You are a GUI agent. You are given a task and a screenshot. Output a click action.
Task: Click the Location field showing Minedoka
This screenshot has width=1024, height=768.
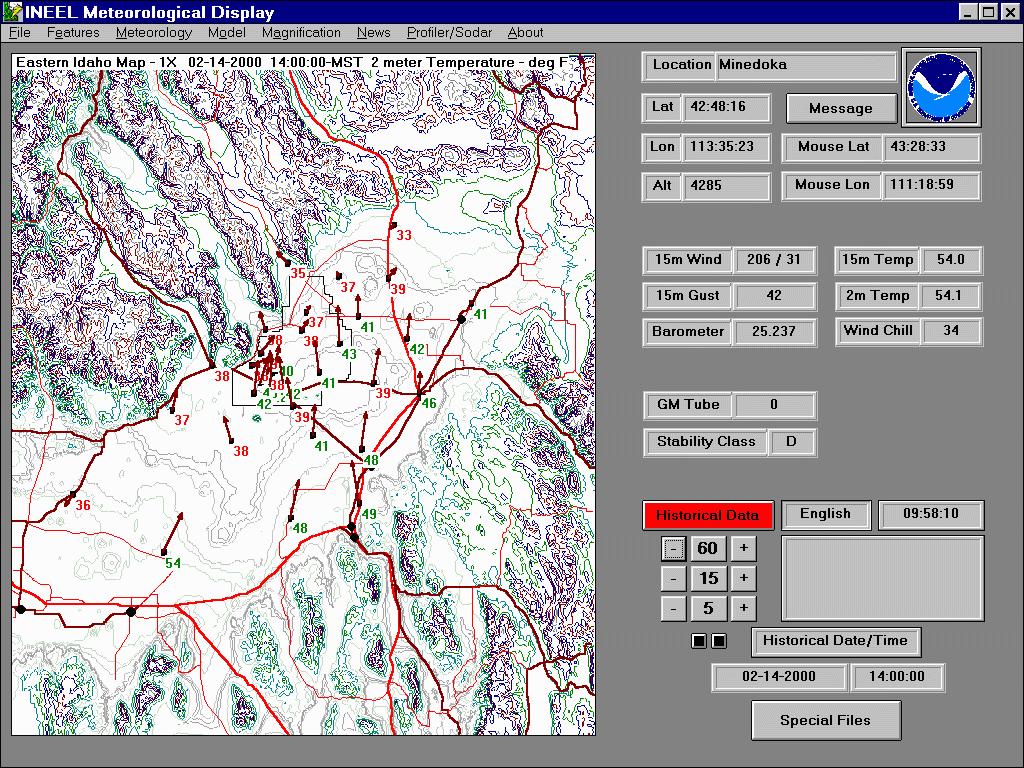point(807,65)
